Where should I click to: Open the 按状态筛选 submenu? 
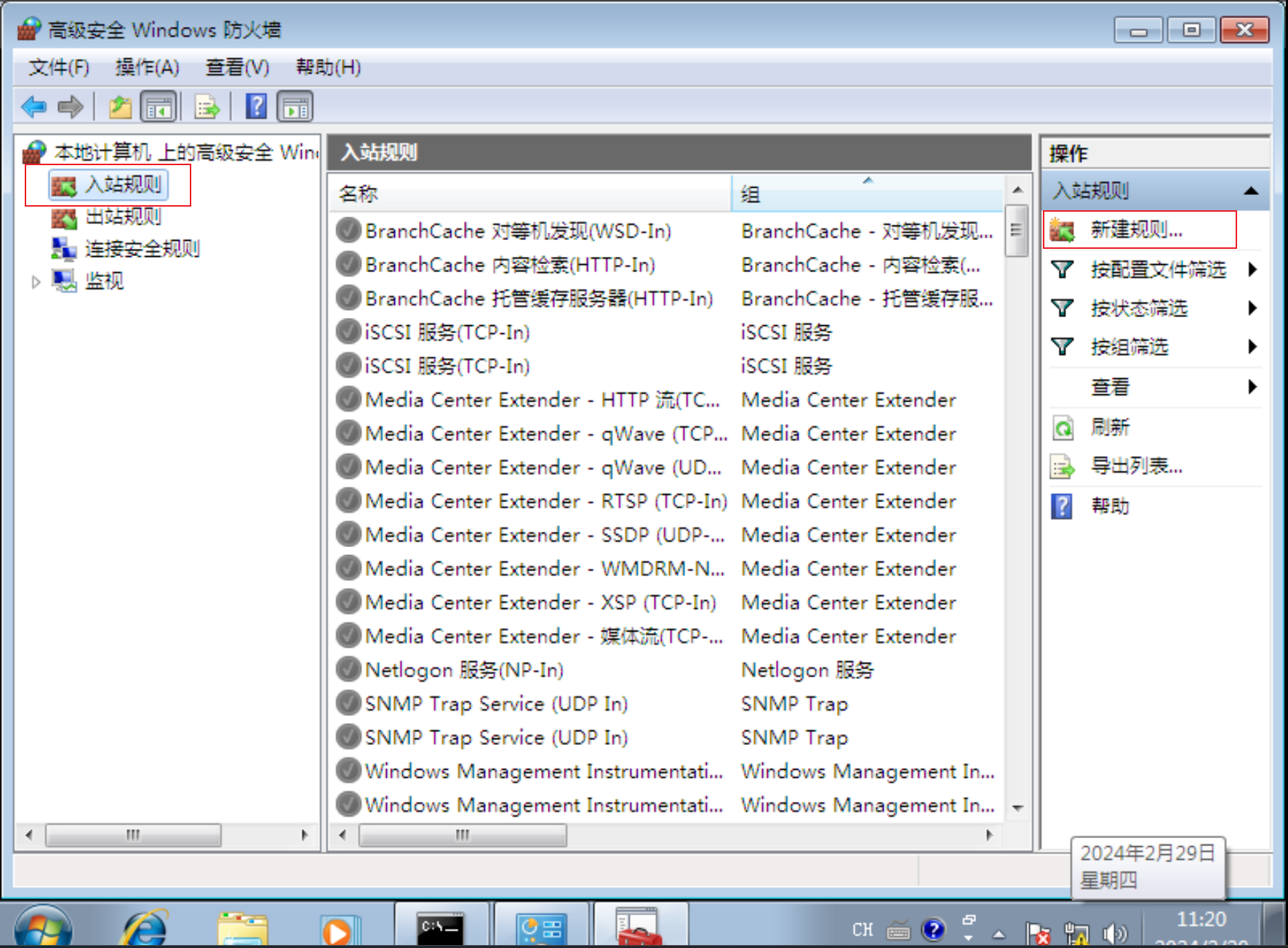(x=1154, y=308)
